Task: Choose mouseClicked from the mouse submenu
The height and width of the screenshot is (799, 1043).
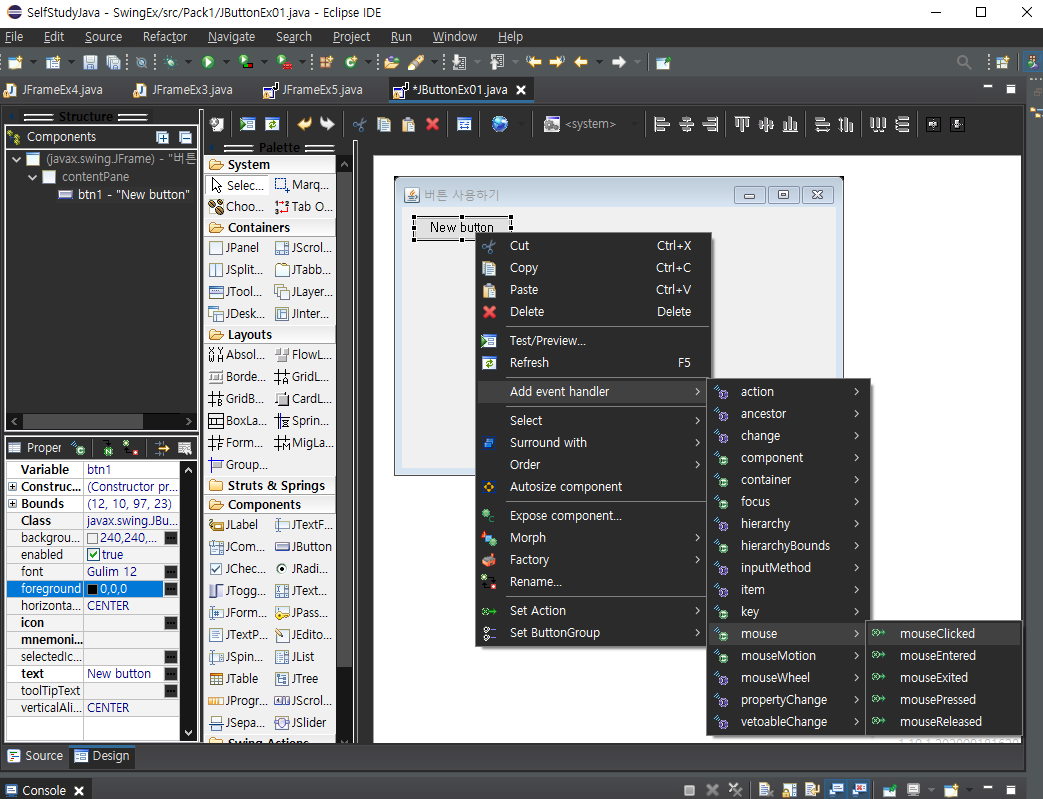Action: [x=943, y=633]
